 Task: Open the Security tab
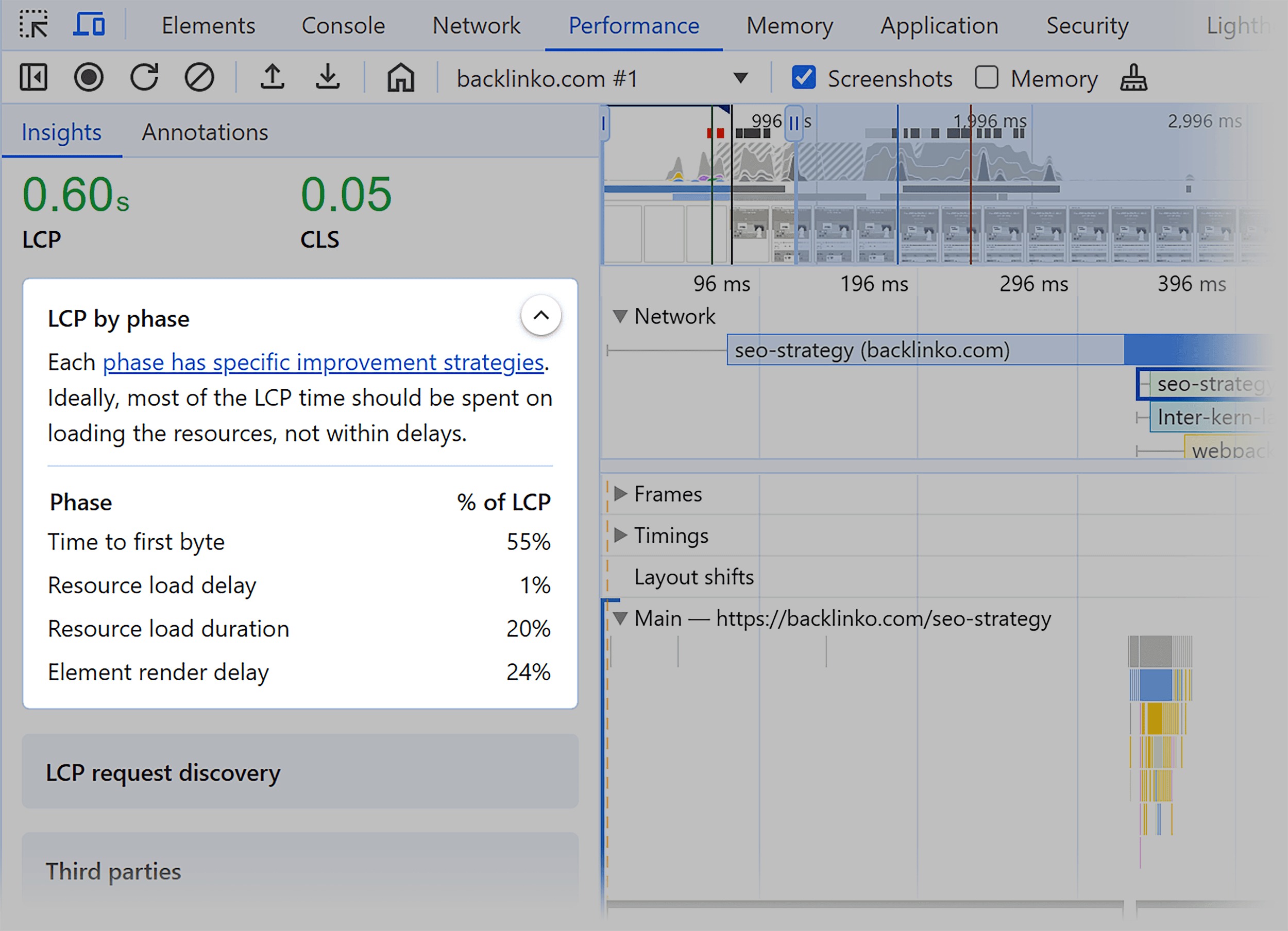[1087, 26]
